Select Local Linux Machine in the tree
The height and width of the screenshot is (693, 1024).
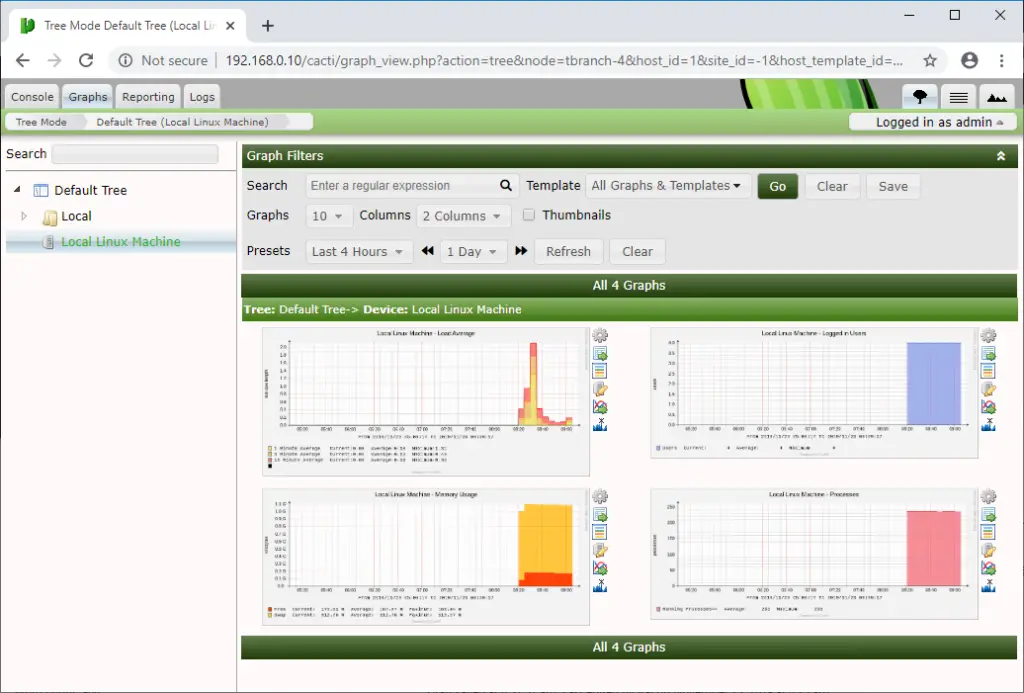point(118,241)
